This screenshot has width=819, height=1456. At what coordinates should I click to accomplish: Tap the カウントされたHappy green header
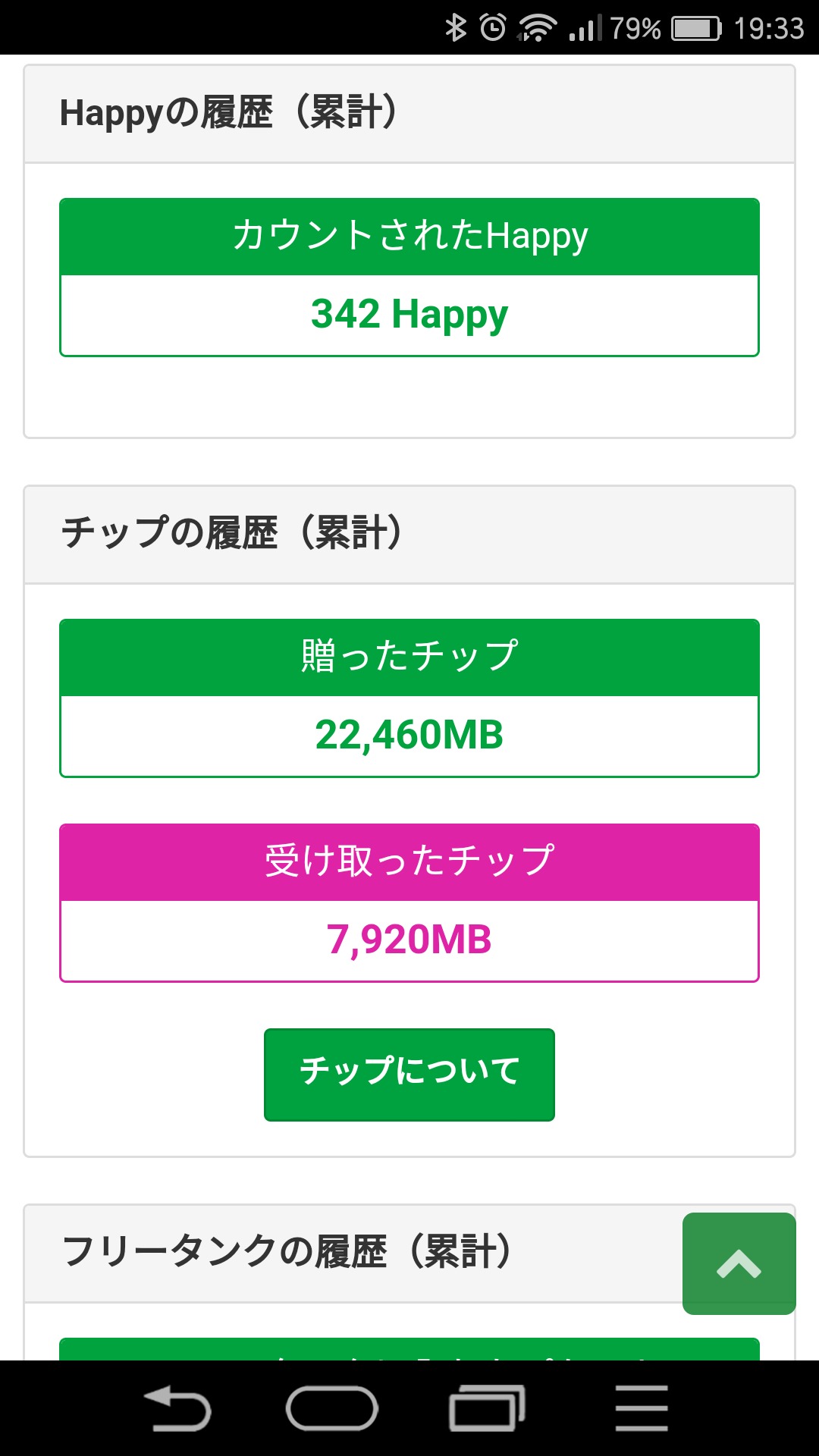(409, 236)
